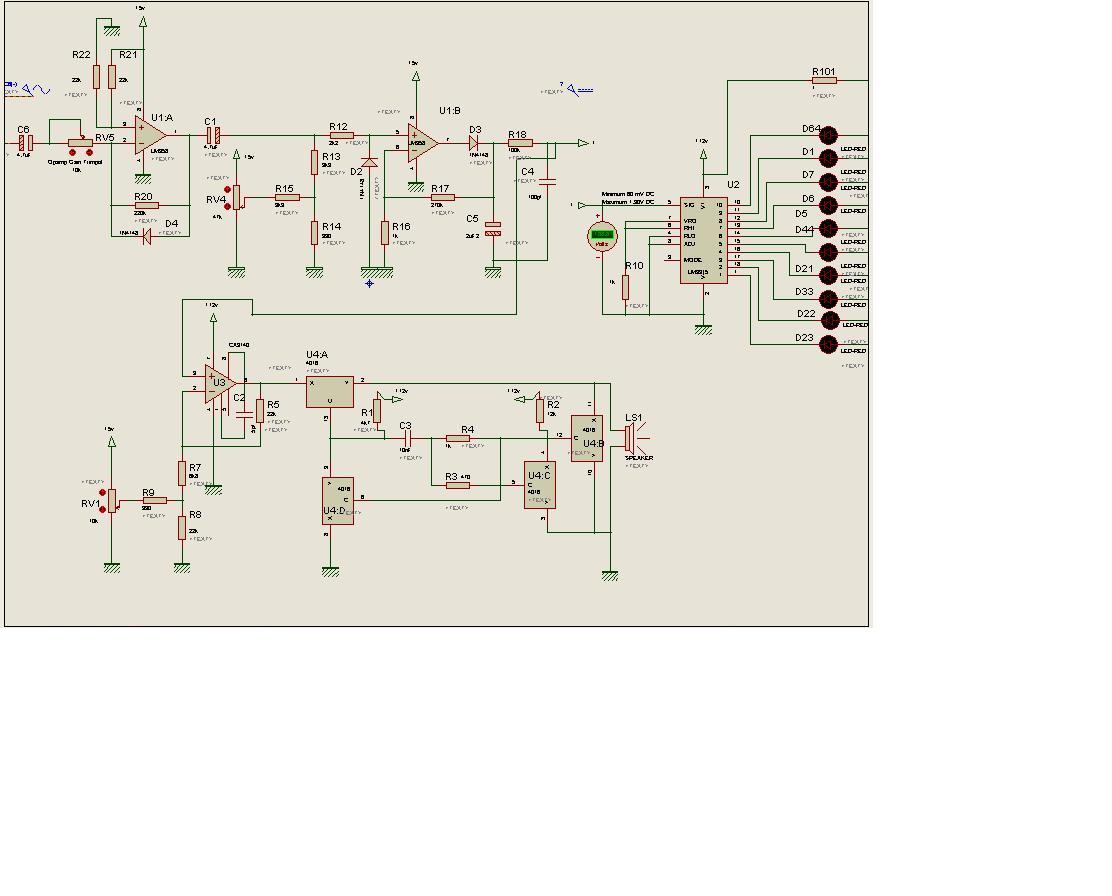Select resistor R12
The image size is (1112, 896).
coord(341,135)
